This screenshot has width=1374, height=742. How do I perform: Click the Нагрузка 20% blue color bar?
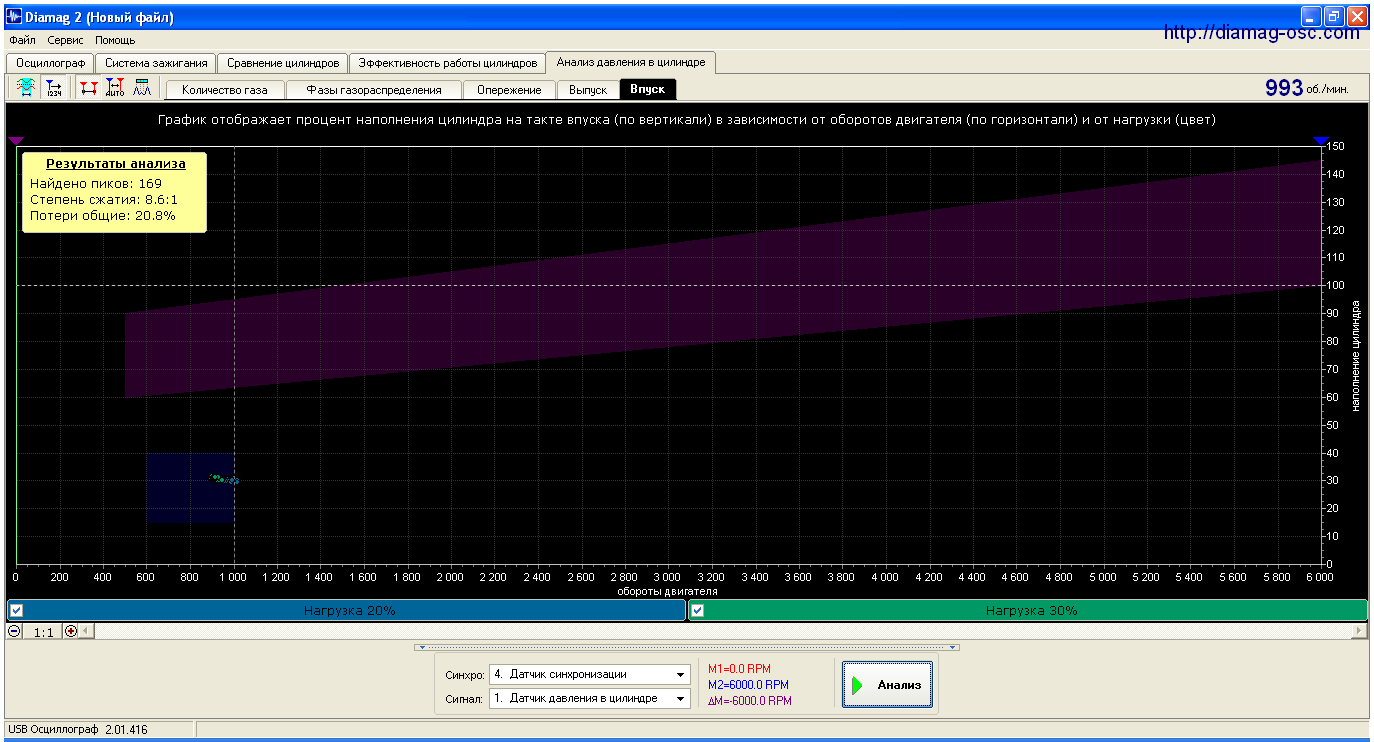coord(346,610)
